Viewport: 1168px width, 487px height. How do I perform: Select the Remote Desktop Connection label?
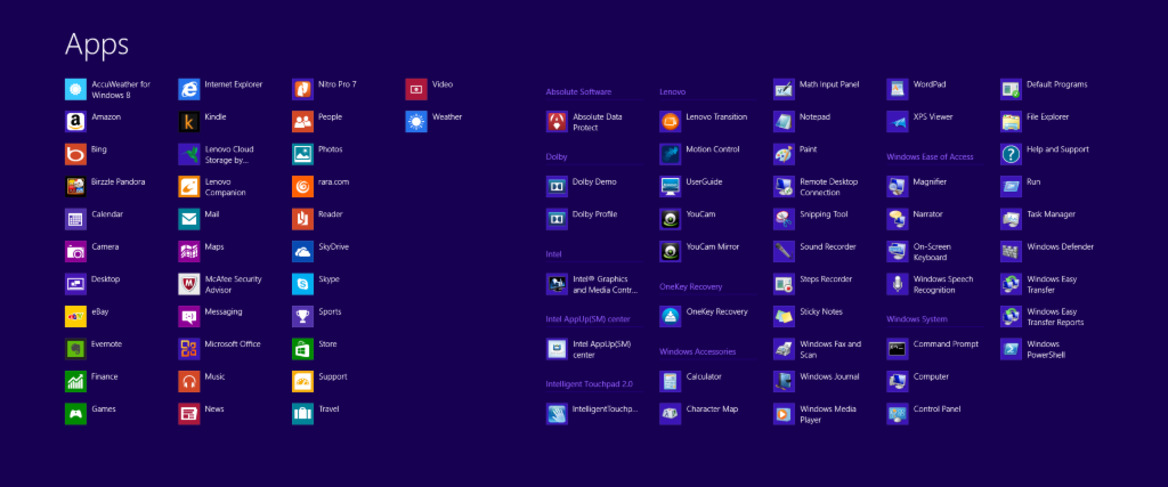tap(829, 187)
